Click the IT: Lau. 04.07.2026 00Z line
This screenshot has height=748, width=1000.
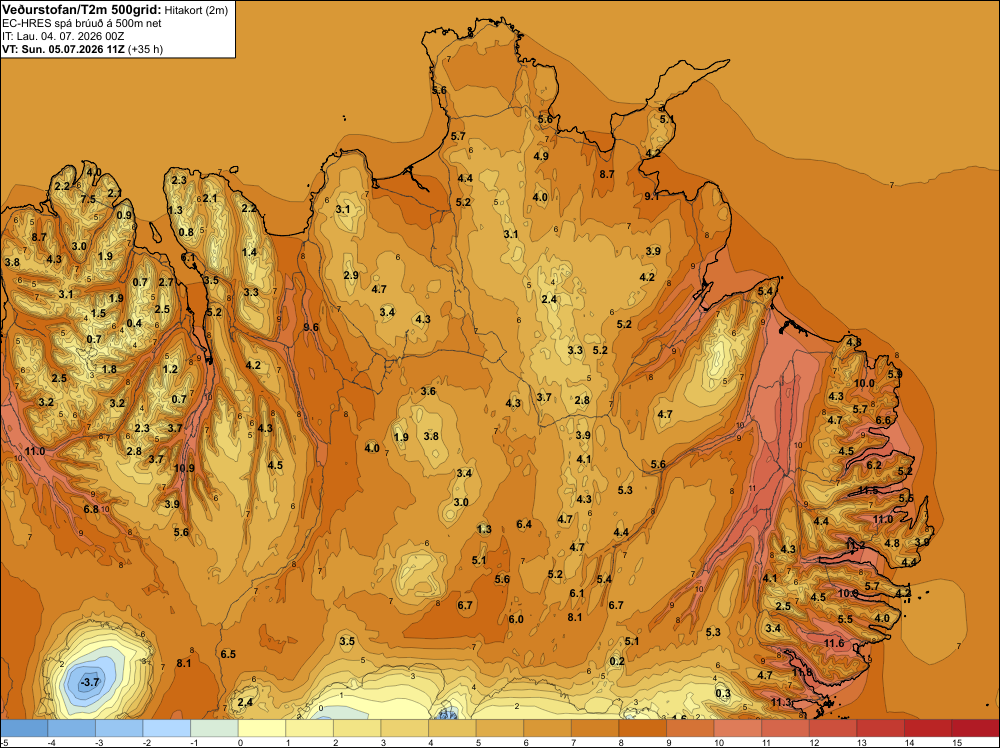[63, 36]
